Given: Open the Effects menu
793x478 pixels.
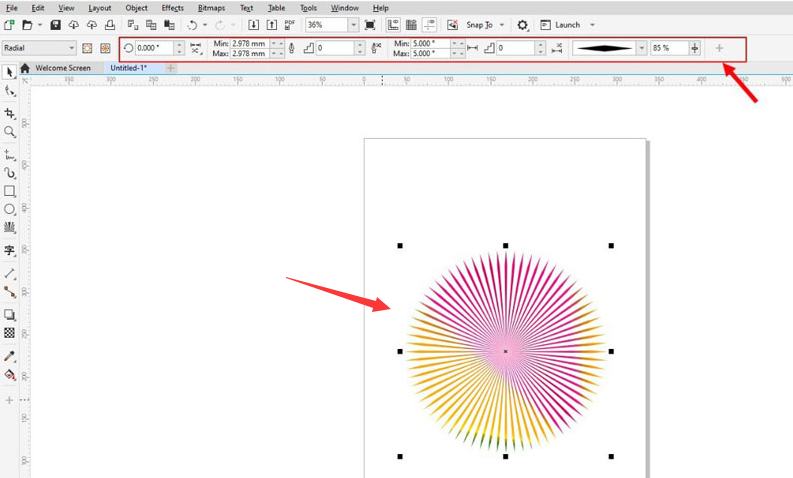Looking at the screenshot, I should [x=172, y=8].
